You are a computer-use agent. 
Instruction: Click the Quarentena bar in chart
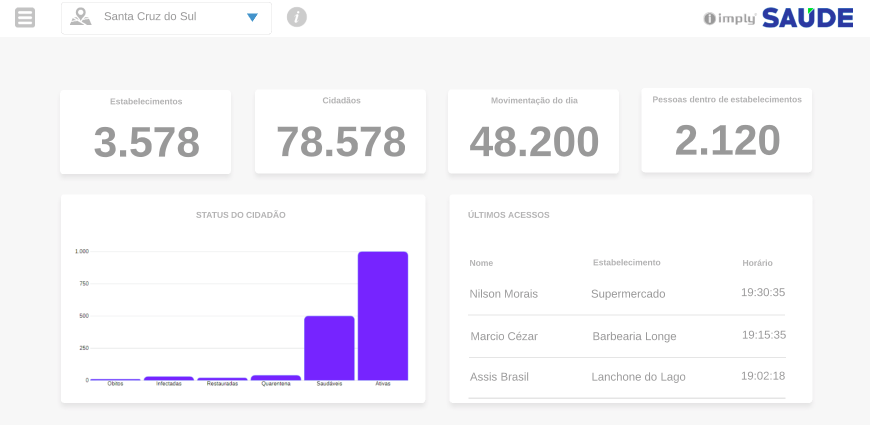tap(275, 378)
